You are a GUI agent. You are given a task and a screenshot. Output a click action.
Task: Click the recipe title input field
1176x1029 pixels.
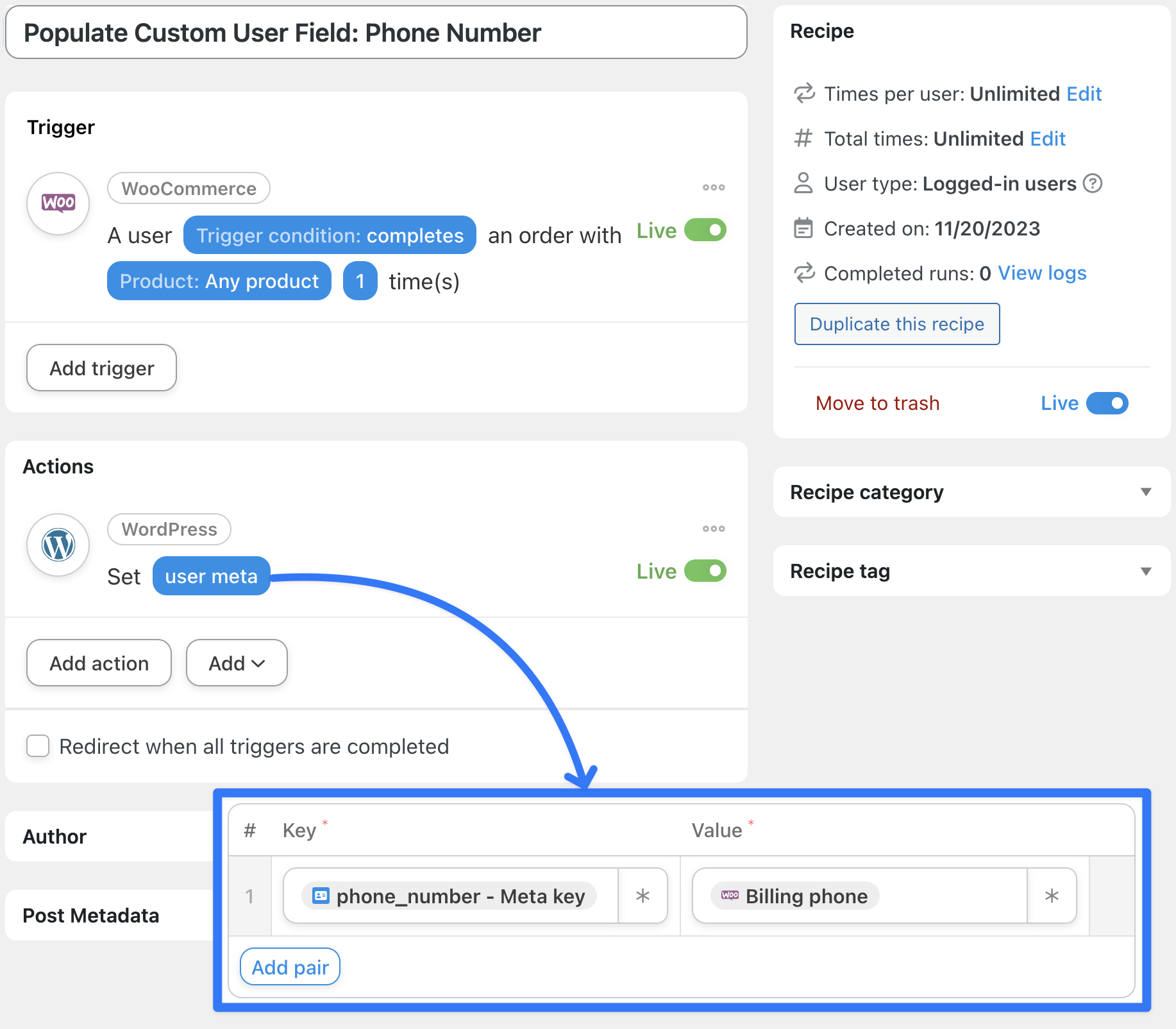(376, 33)
